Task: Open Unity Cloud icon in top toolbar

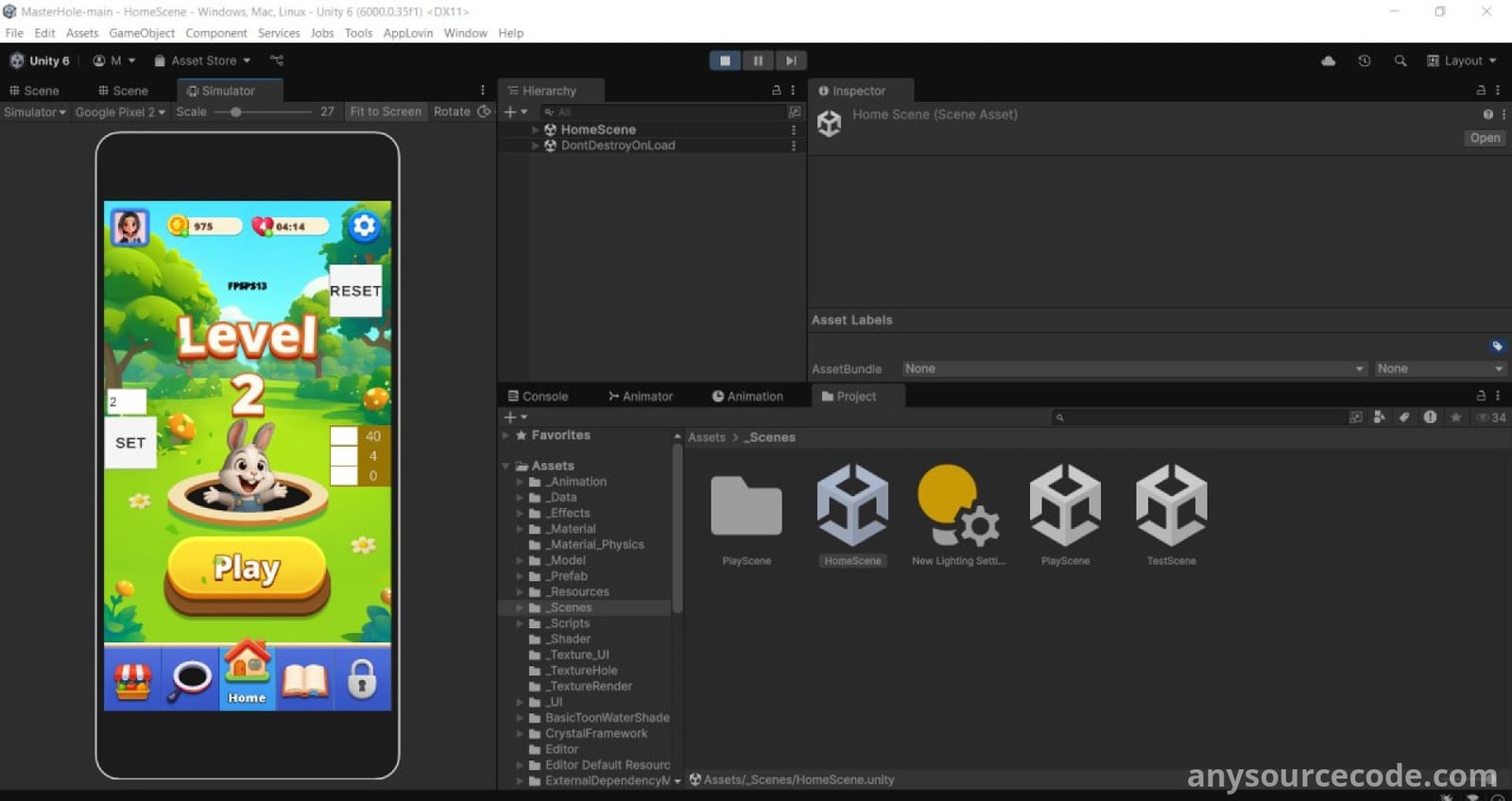Action: [1328, 60]
